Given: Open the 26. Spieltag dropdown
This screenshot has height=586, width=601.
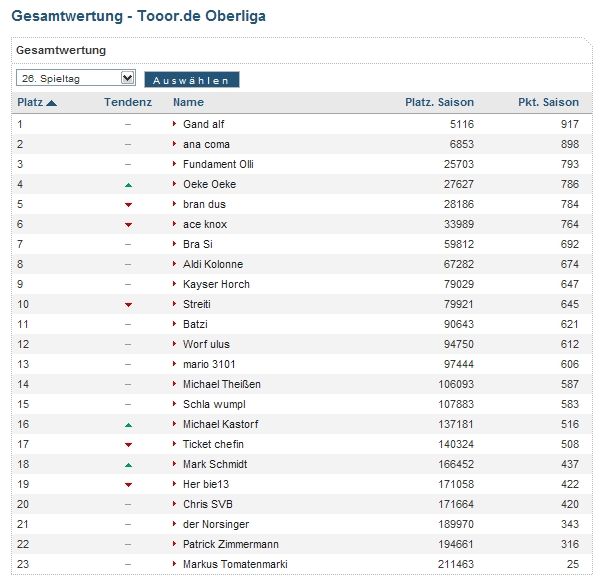Looking at the screenshot, I should [76, 78].
